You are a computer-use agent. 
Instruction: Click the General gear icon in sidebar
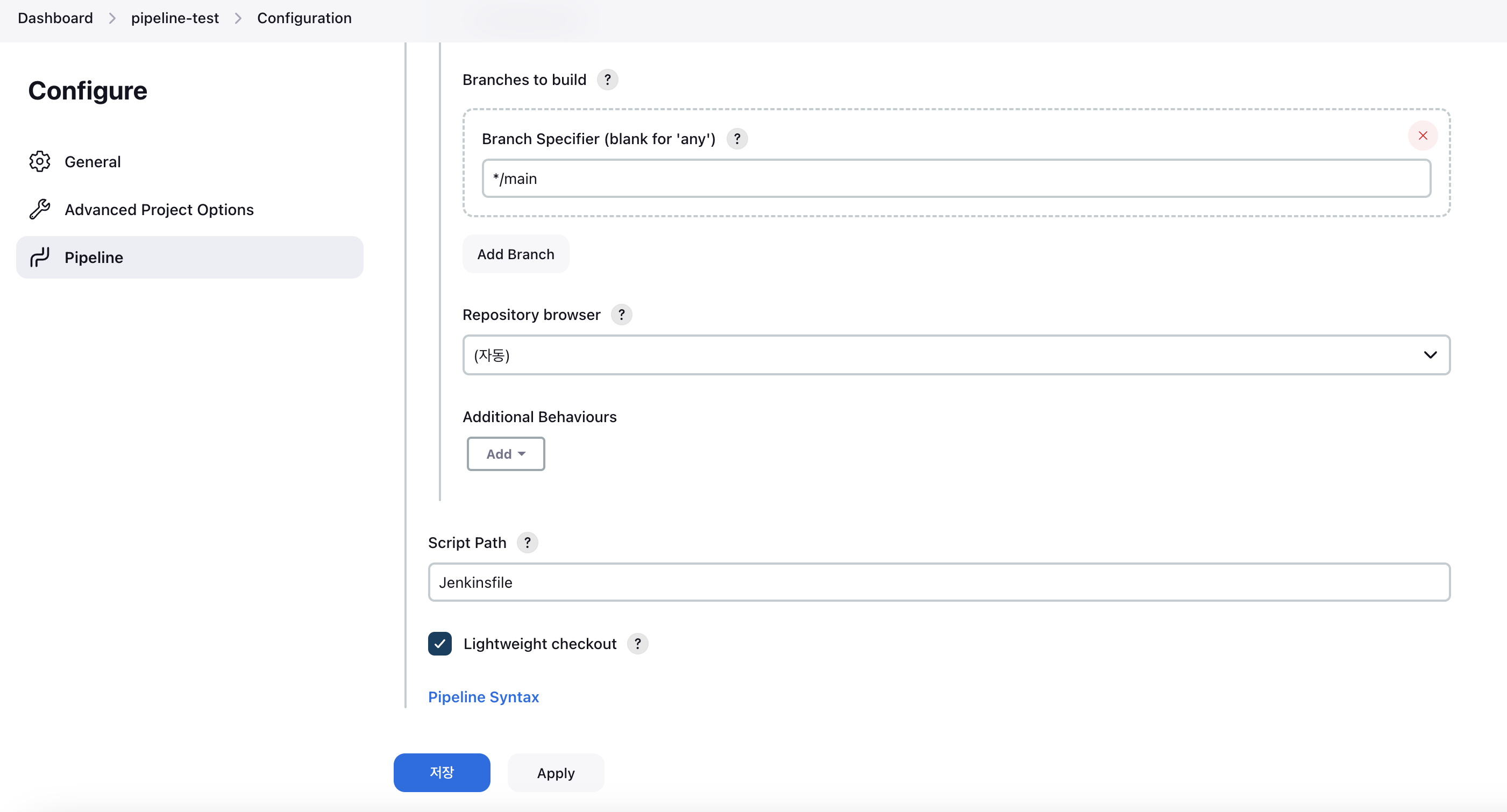[40, 161]
